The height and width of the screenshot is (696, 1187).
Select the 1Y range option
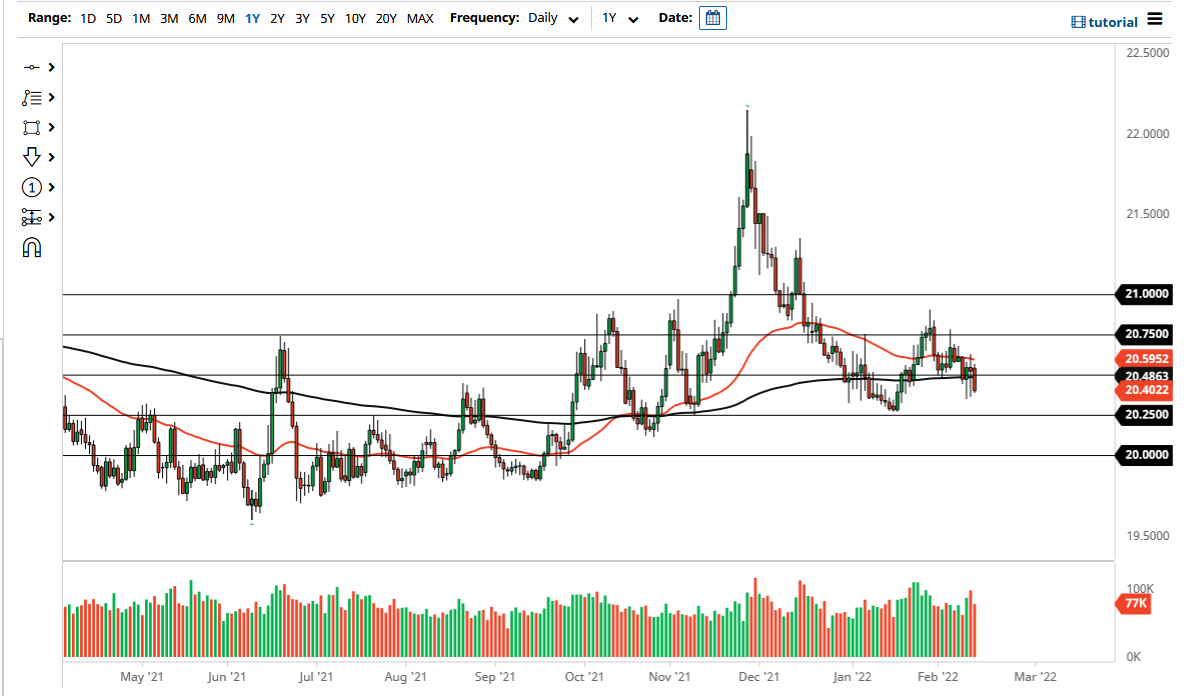[253, 18]
